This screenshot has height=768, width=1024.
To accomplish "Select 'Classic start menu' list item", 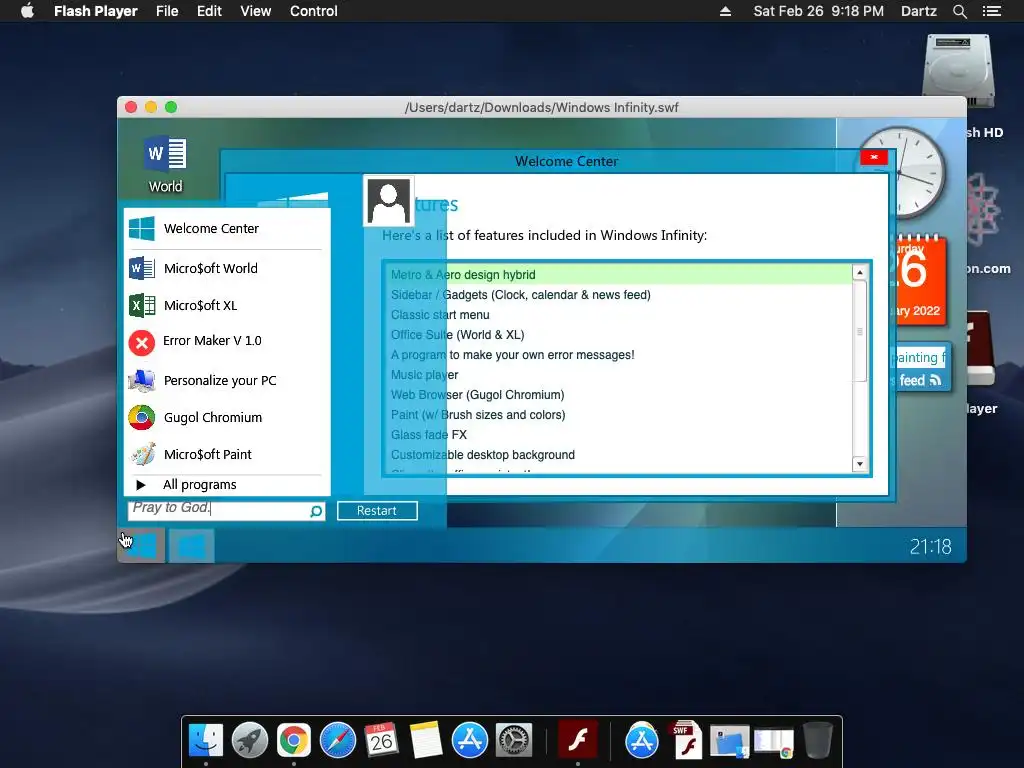I will click(620, 315).
